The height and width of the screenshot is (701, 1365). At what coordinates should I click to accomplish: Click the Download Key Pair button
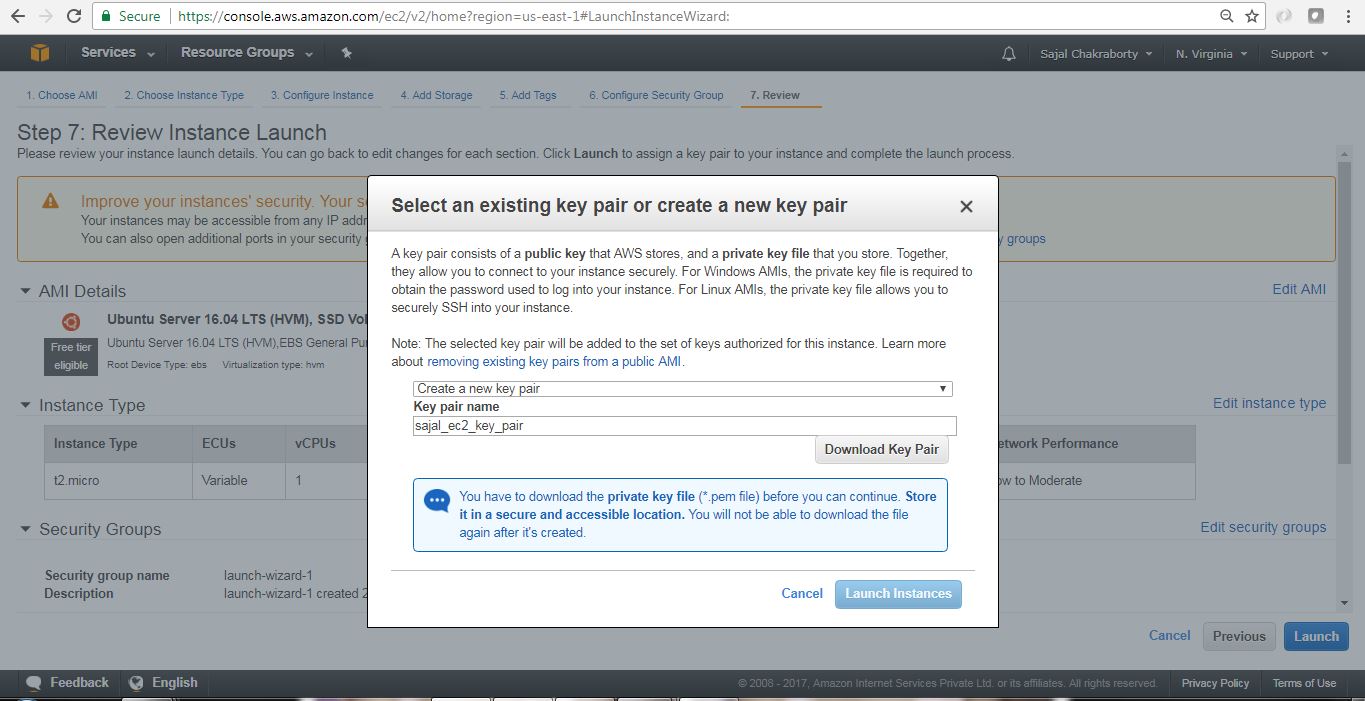(881, 449)
